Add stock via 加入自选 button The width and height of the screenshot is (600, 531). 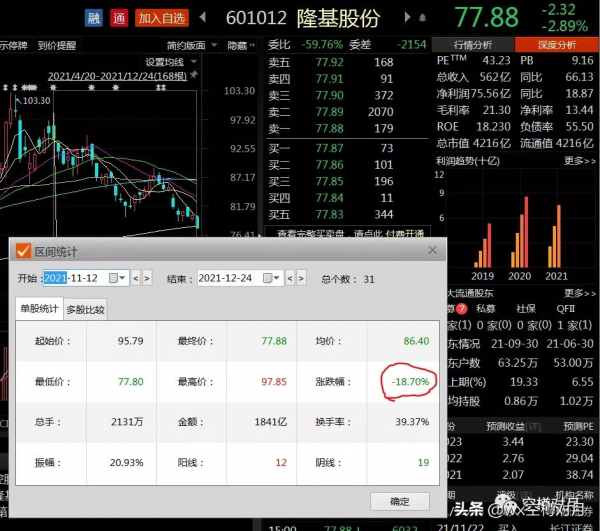click(162, 18)
